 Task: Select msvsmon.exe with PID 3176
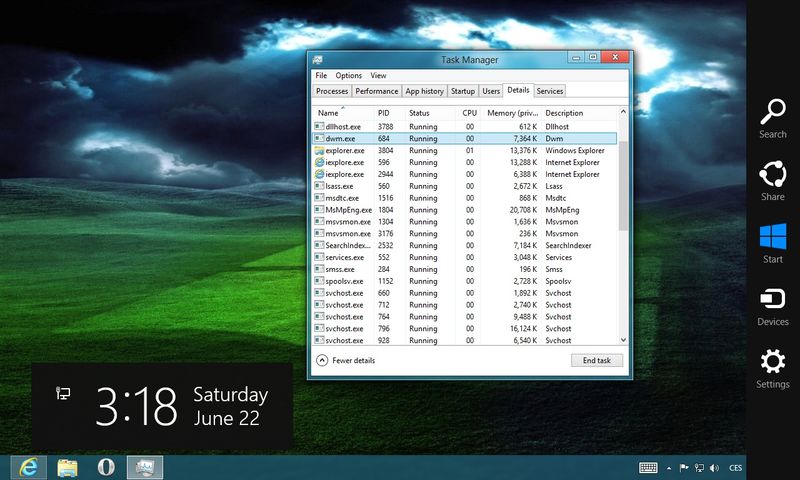point(464,234)
